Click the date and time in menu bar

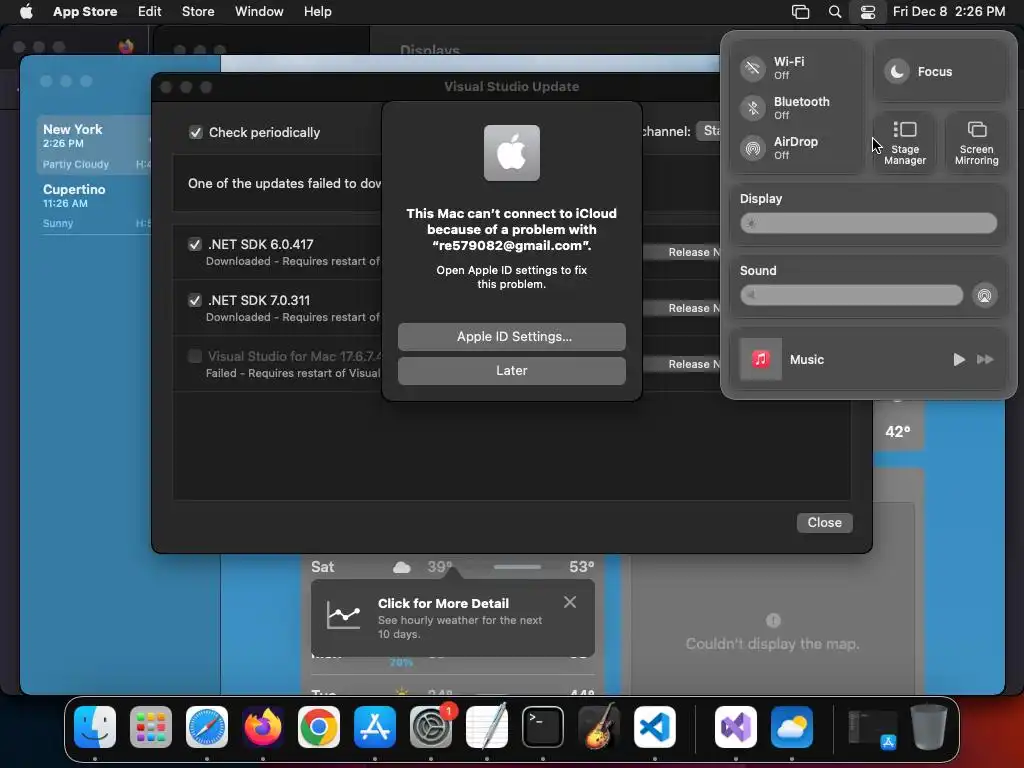948,12
